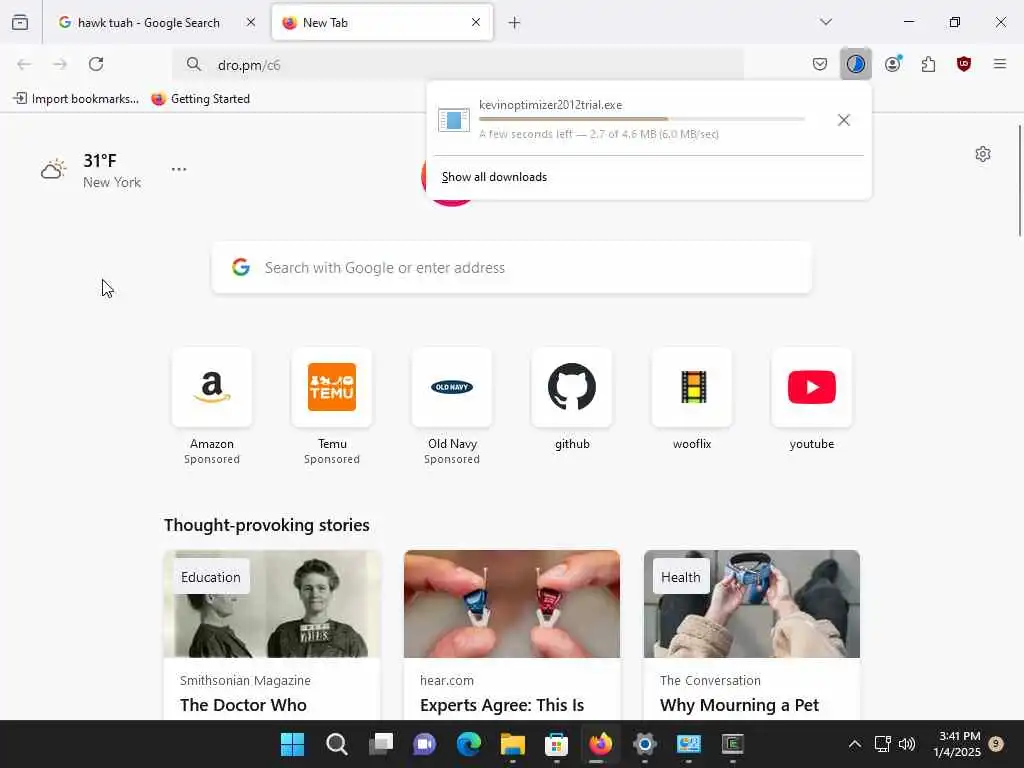Open Smithsonian Magazine The Doctor Who story
The width and height of the screenshot is (1024, 768).
point(272,635)
